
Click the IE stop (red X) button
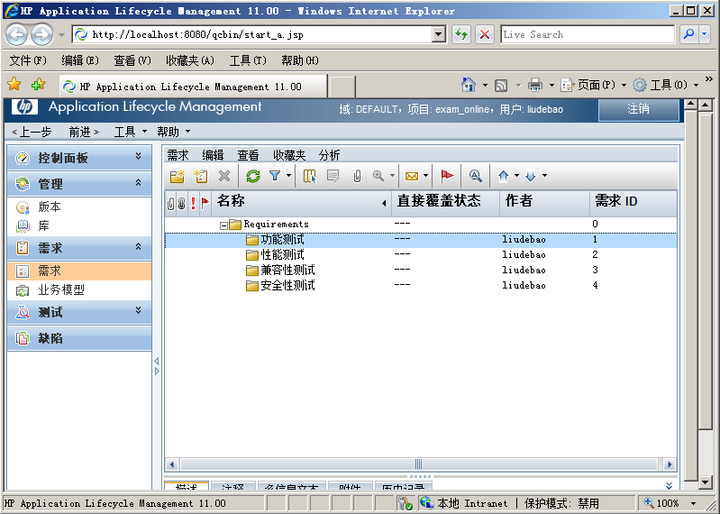(484, 34)
